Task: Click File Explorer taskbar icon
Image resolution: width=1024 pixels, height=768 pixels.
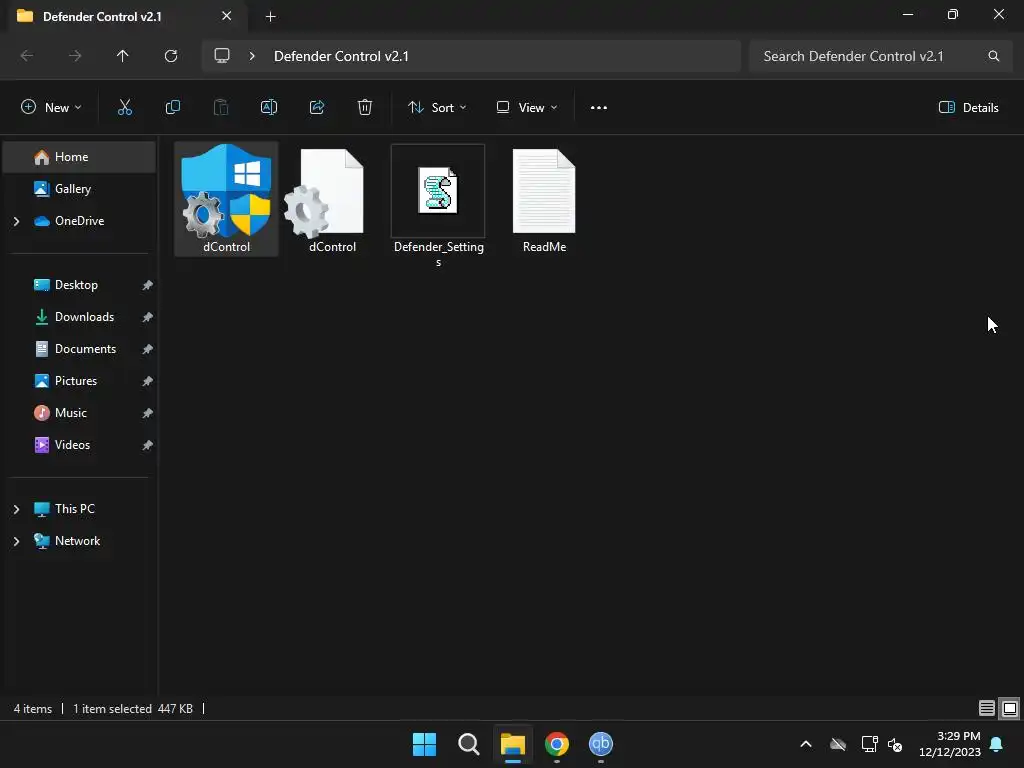Action: [513, 744]
